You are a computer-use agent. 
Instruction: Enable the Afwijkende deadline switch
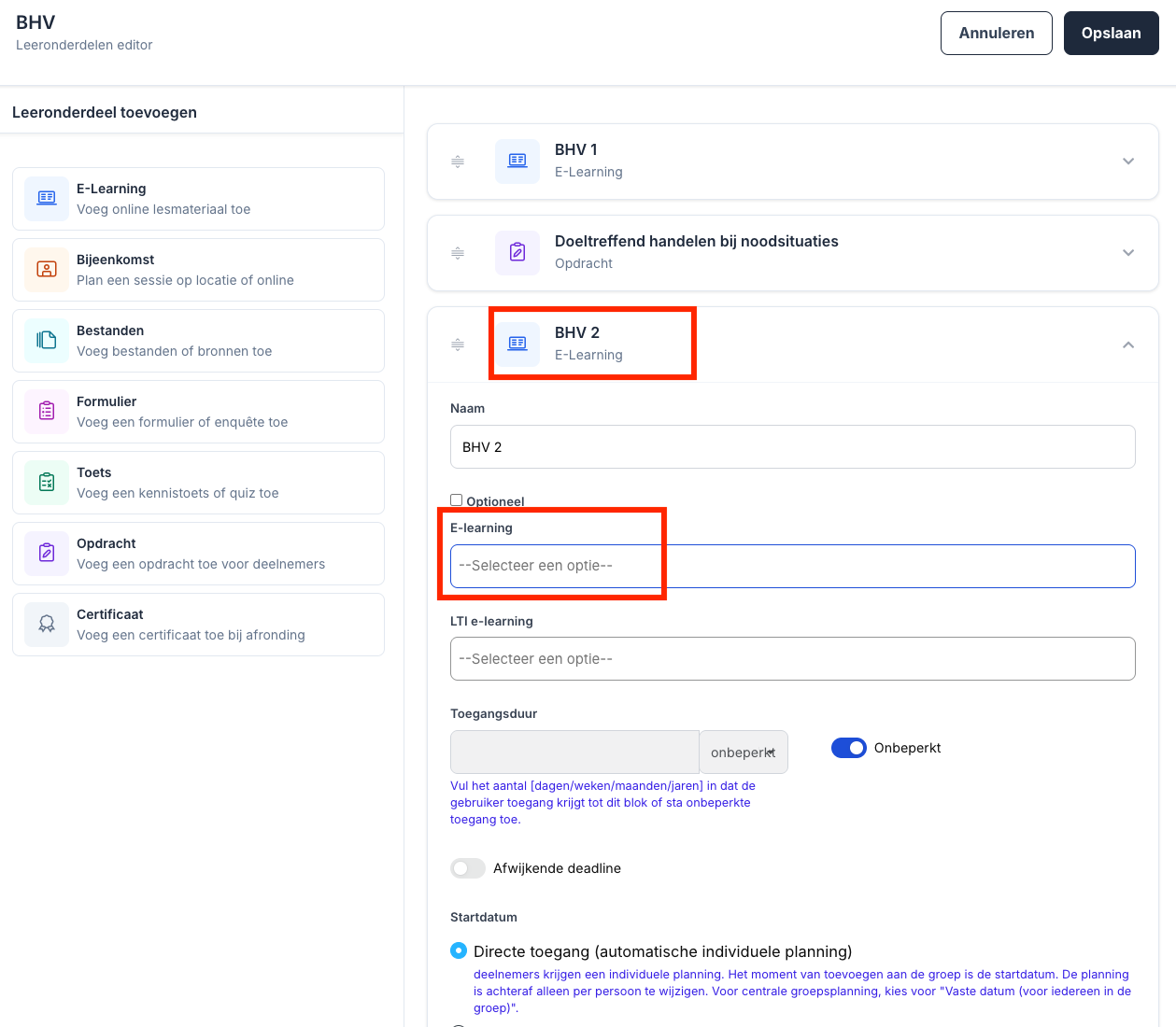468,868
